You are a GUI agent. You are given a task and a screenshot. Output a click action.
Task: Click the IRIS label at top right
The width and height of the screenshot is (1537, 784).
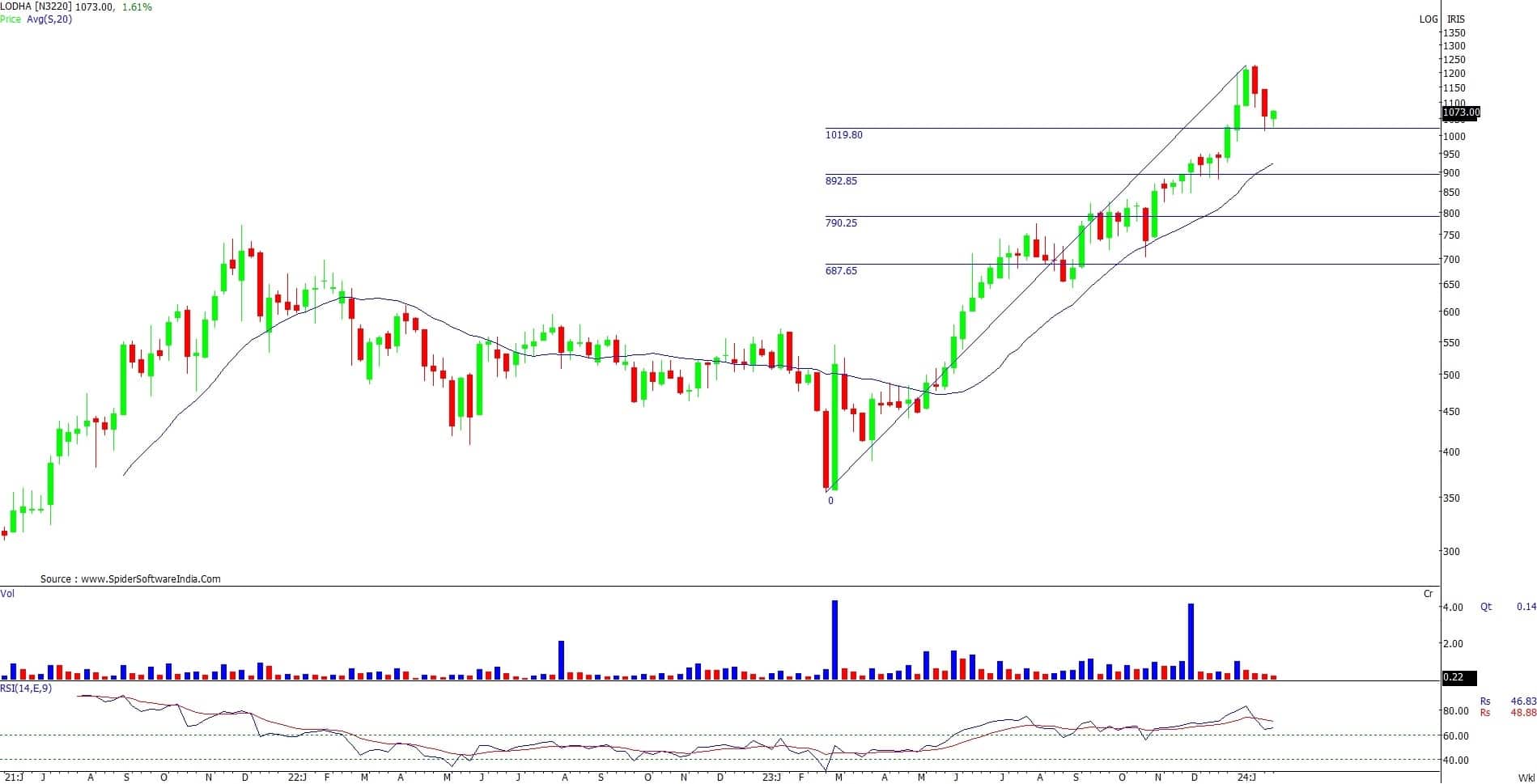(x=1456, y=19)
